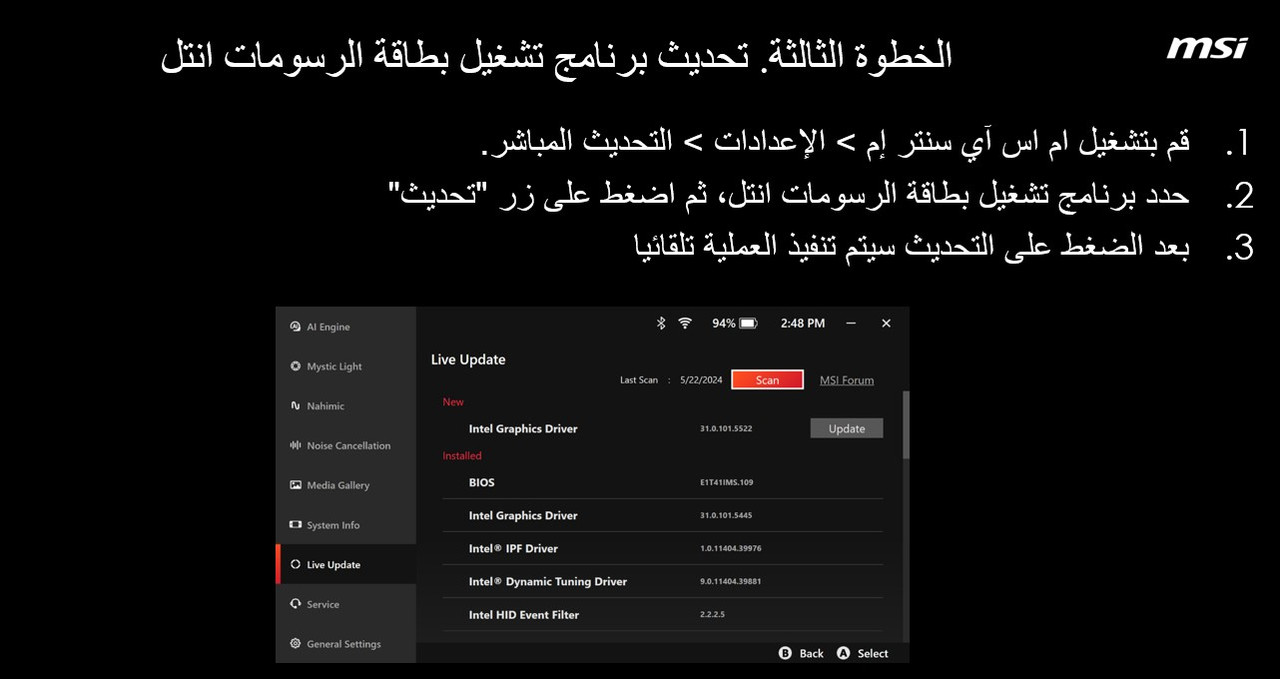Open the Mystic Light section

(x=346, y=367)
